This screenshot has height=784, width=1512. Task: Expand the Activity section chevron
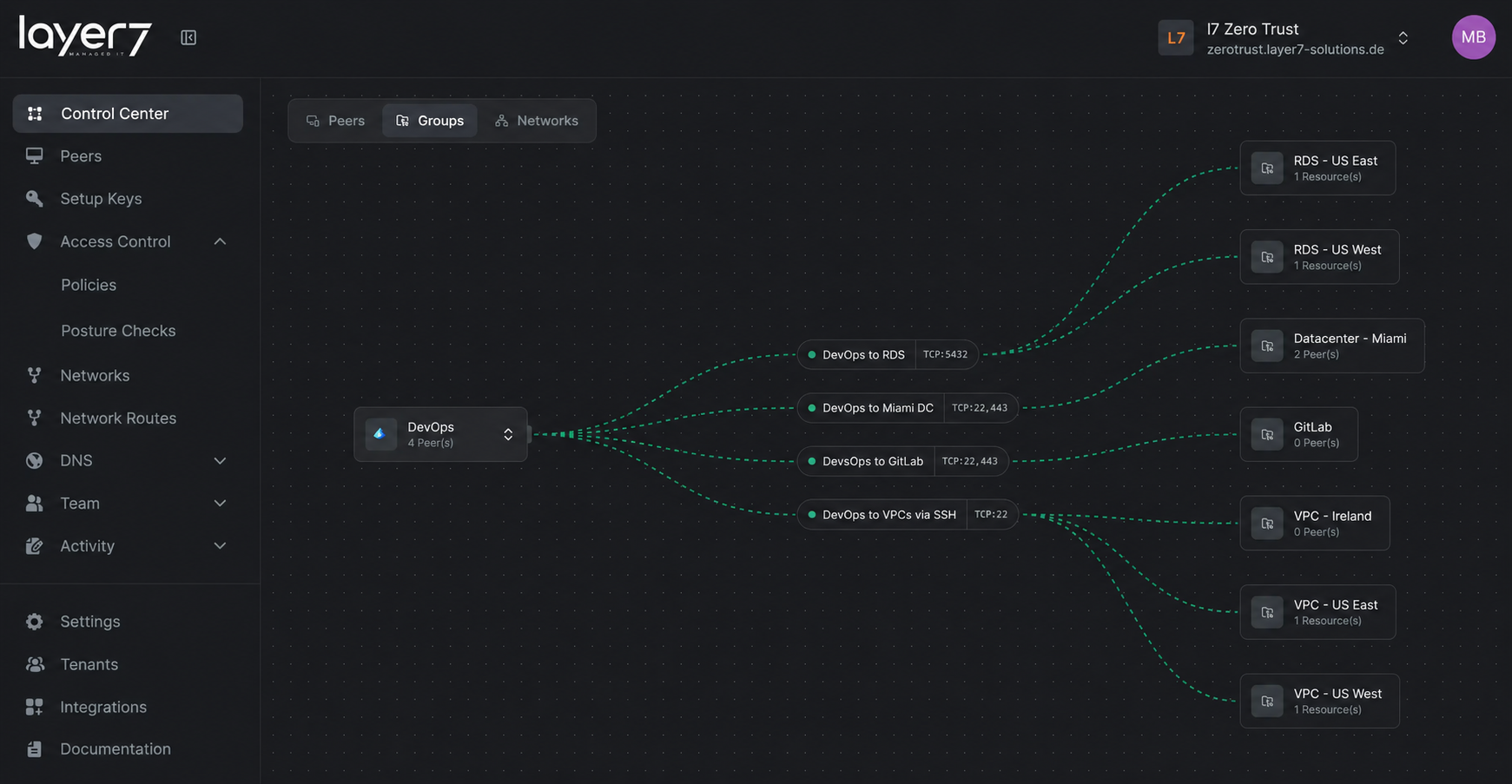click(220, 546)
